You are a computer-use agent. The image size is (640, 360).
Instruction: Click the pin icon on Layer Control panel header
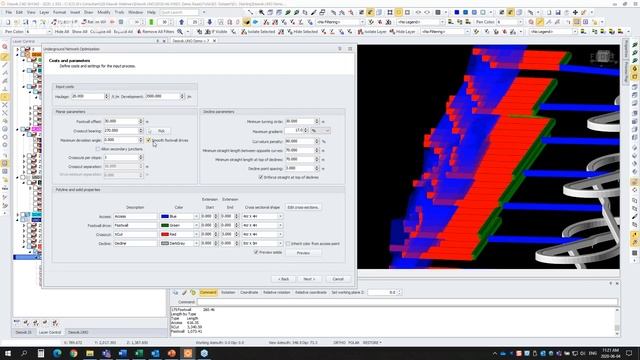158,41
